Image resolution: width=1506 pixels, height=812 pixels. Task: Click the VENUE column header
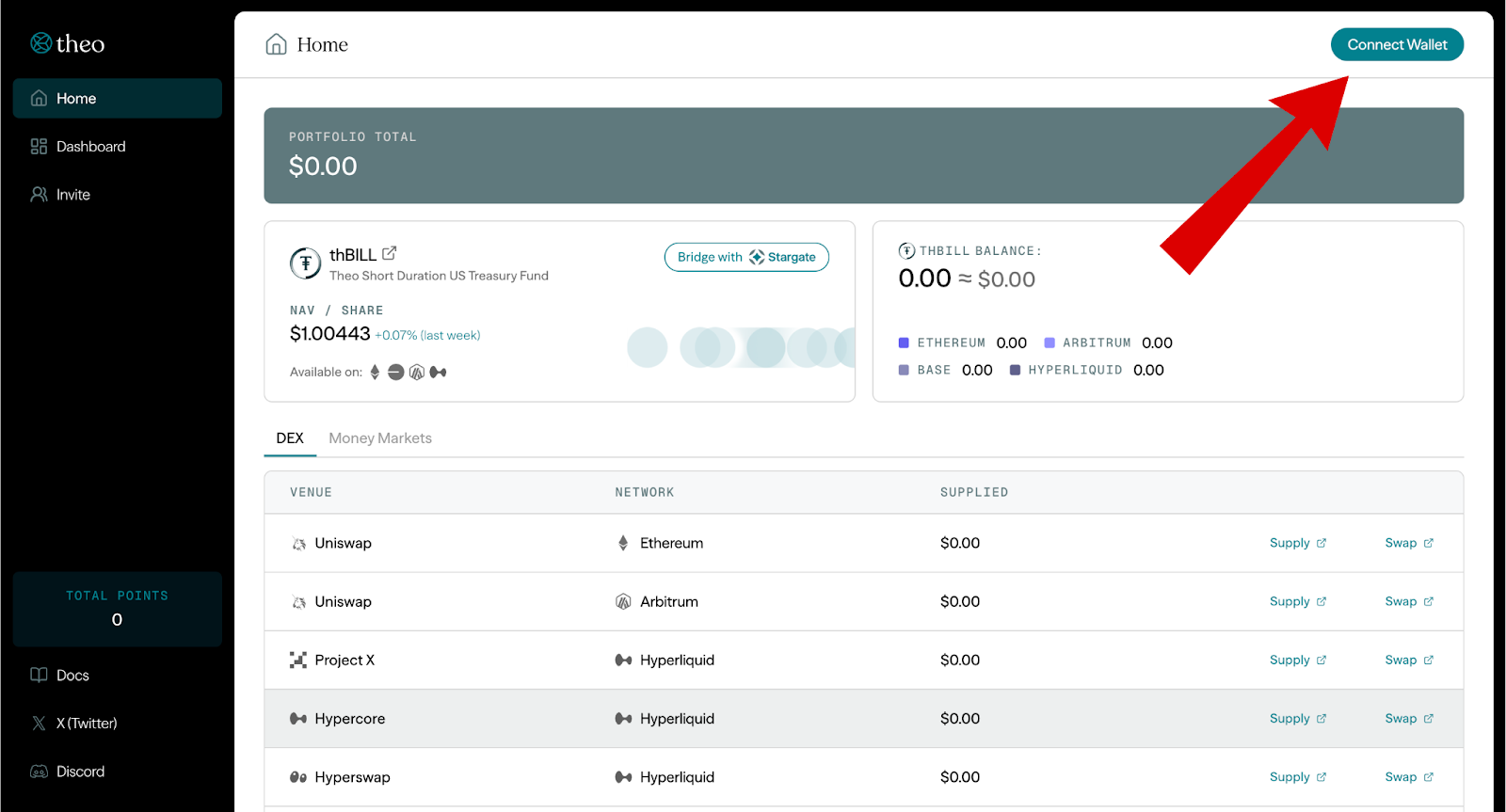pyautogui.click(x=311, y=492)
